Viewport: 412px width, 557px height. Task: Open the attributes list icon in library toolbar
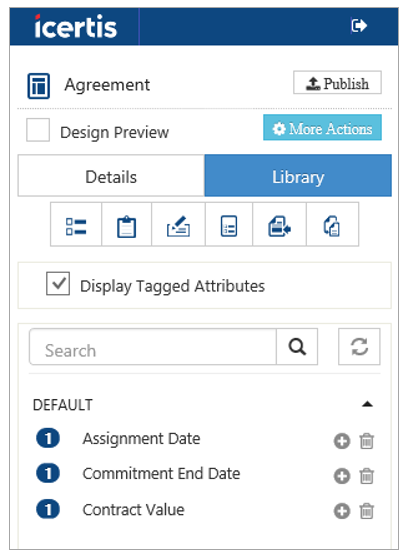(76, 225)
